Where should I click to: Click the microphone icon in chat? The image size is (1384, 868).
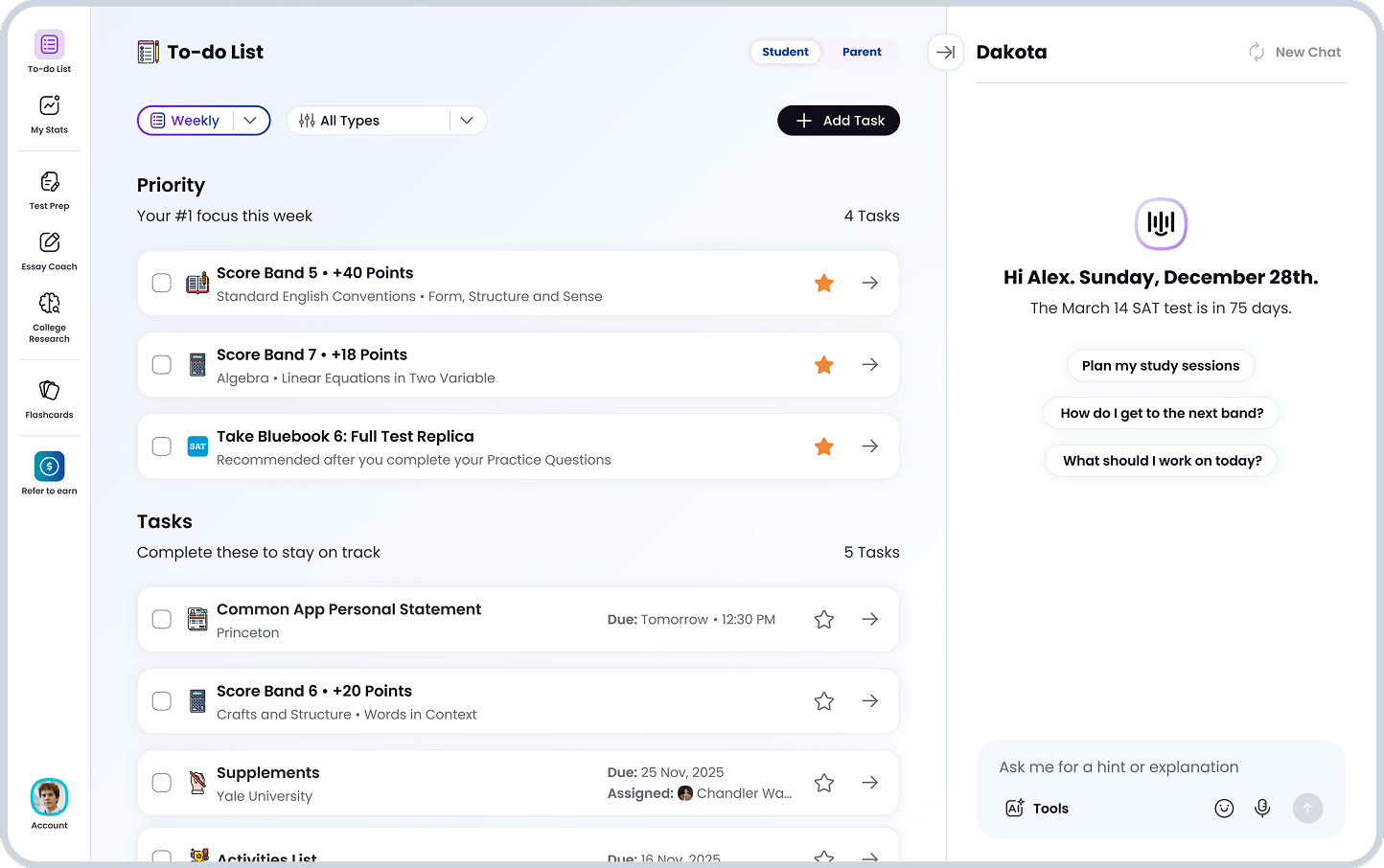pyautogui.click(x=1262, y=809)
